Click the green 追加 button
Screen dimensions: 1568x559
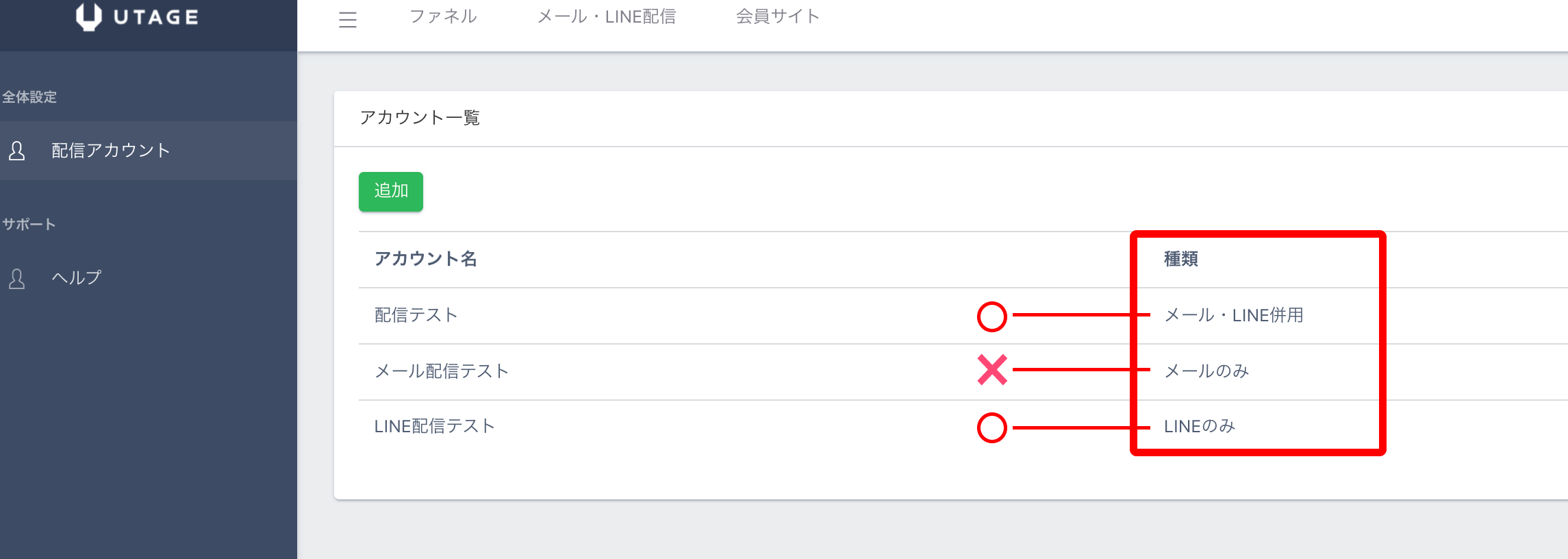[x=391, y=191]
